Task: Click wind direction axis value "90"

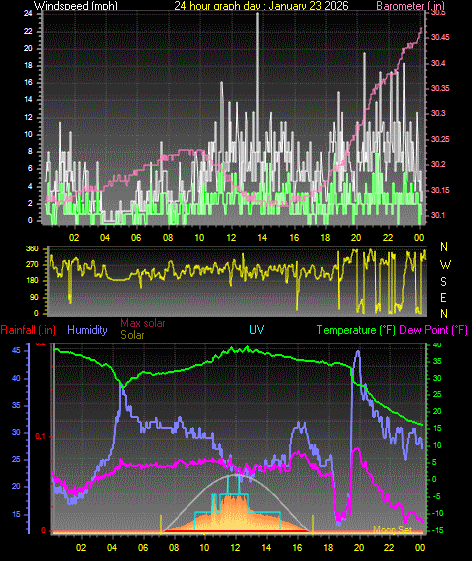Action: 34,297
